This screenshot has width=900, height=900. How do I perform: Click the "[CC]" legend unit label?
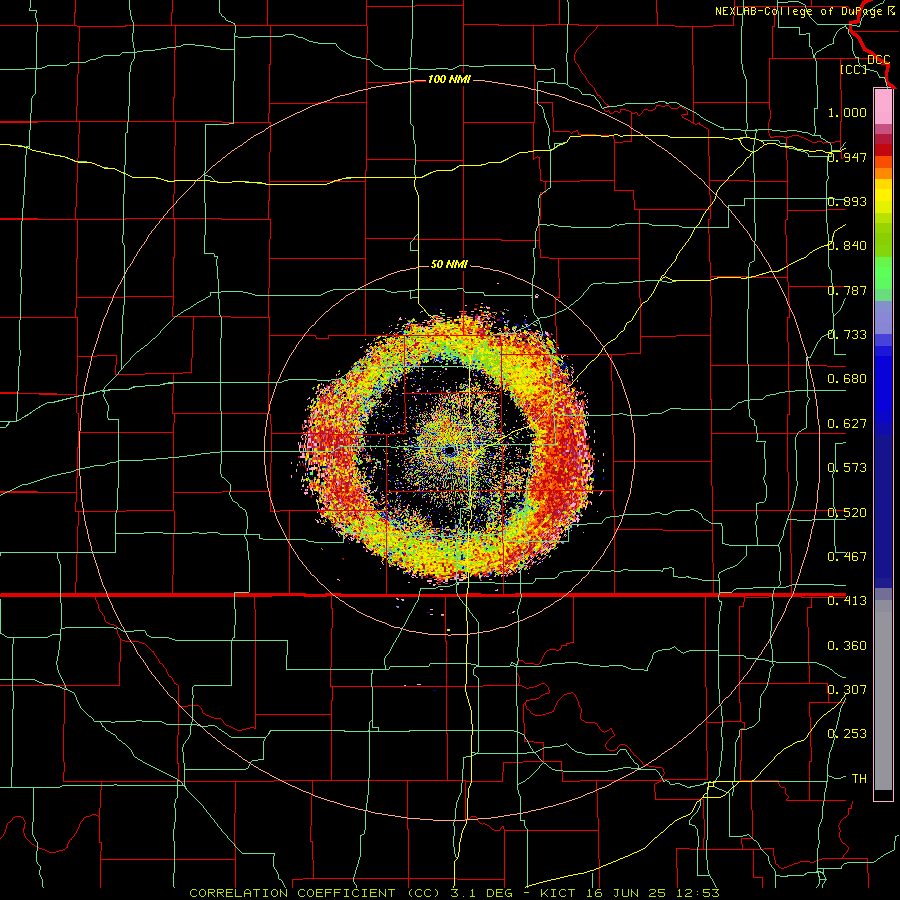tap(853, 69)
